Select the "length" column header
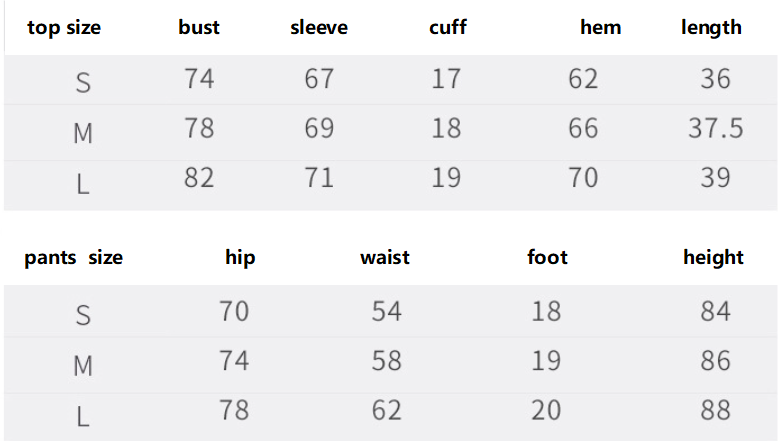 click(711, 28)
